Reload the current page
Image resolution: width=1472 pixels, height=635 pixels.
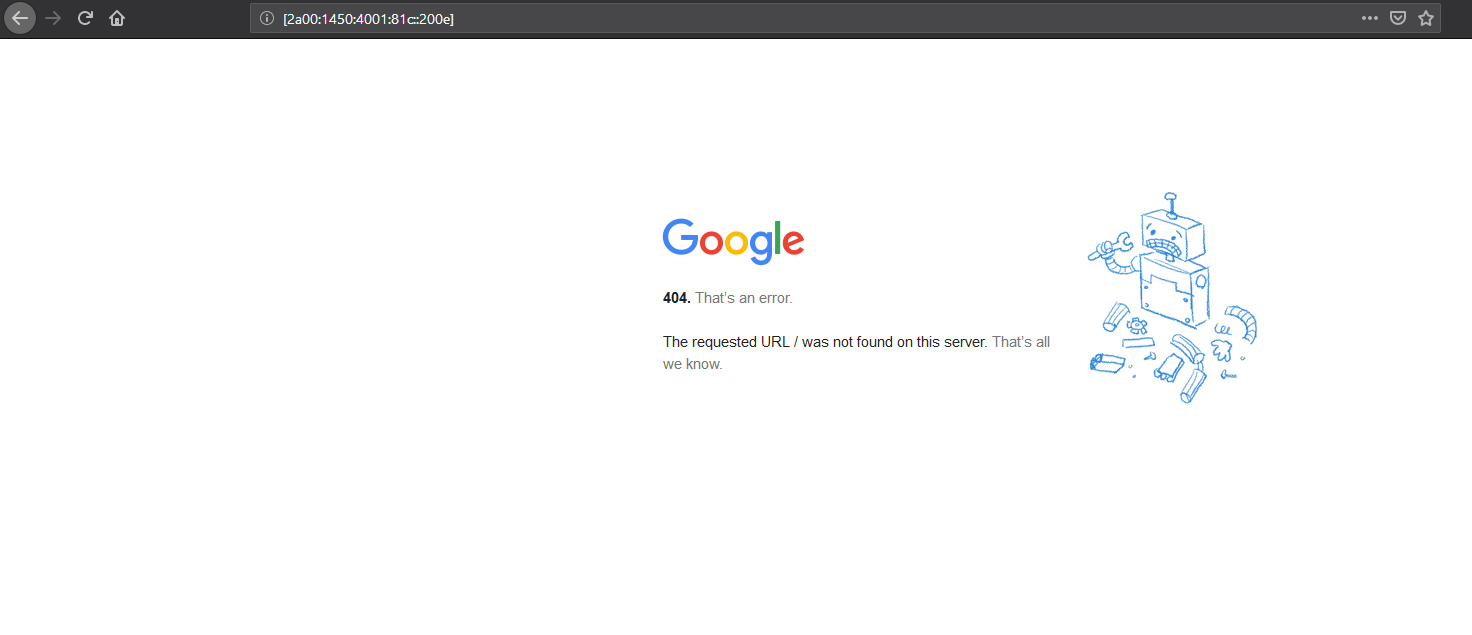(86, 18)
